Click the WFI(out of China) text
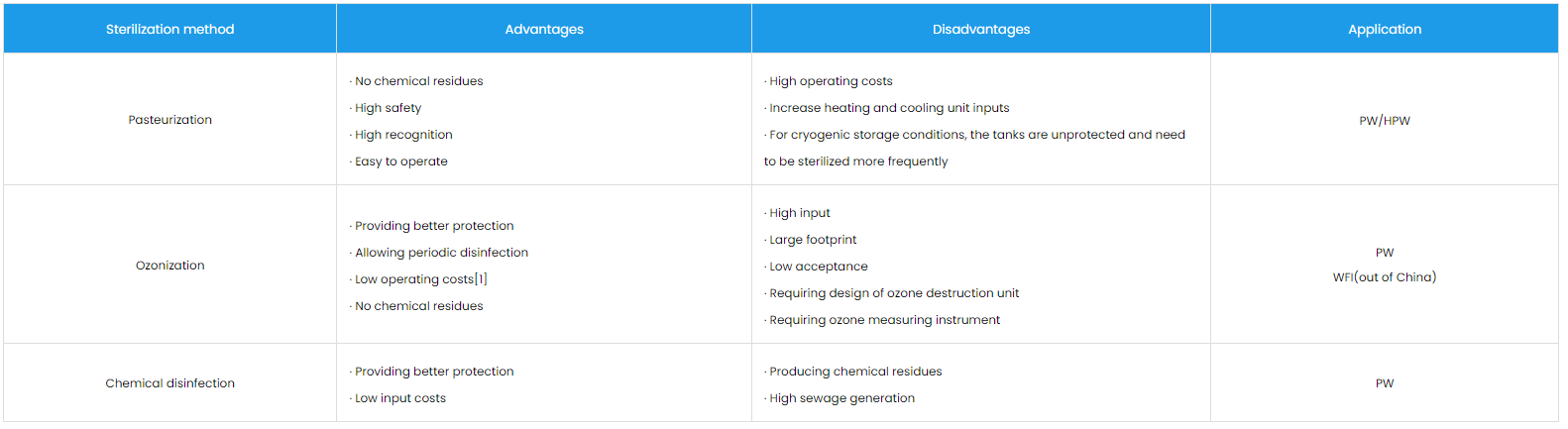Viewport: 1568px width, 429px height. click(x=1385, y=277)
